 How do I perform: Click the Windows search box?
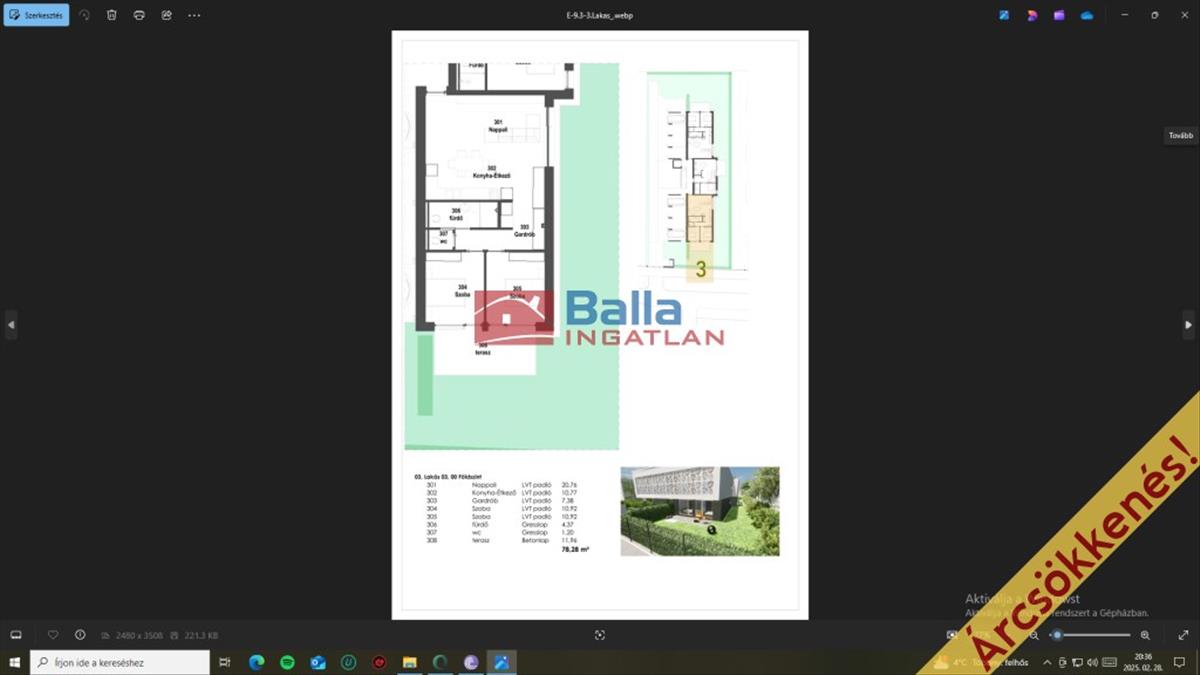[120, 662]
